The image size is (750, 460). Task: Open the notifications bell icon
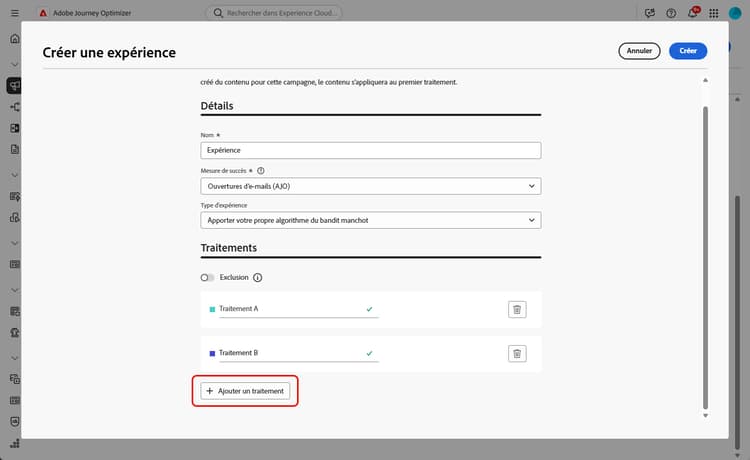(694, 13)
